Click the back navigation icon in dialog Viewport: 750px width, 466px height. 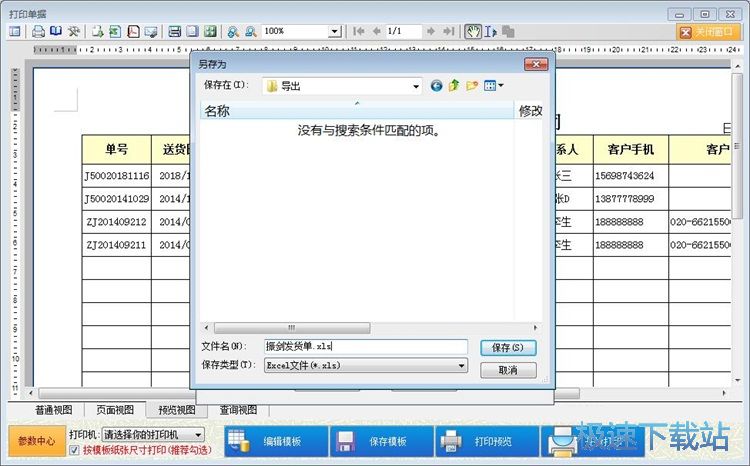436,86
